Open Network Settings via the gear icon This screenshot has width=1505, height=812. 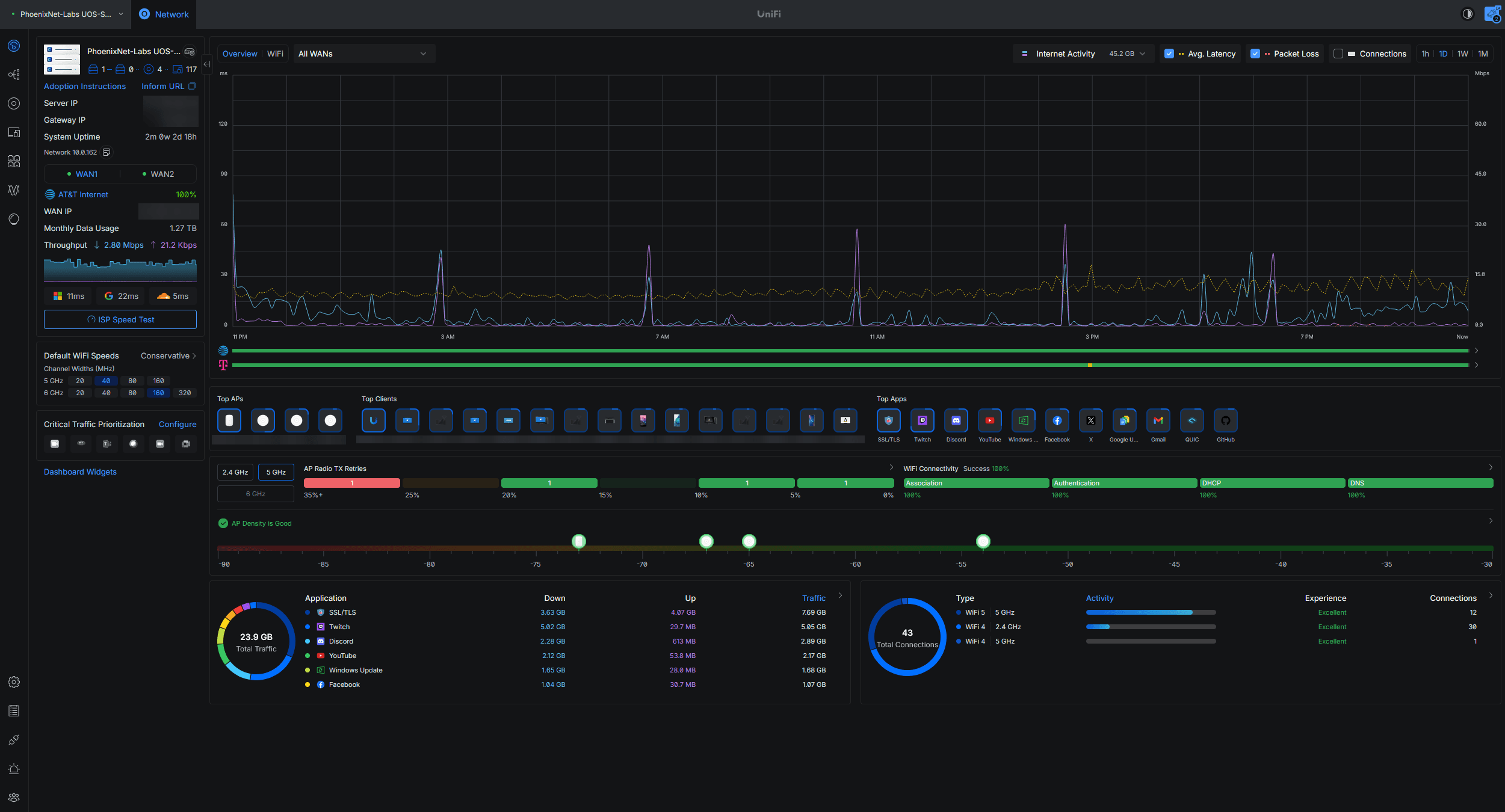[x=13, y=682]
